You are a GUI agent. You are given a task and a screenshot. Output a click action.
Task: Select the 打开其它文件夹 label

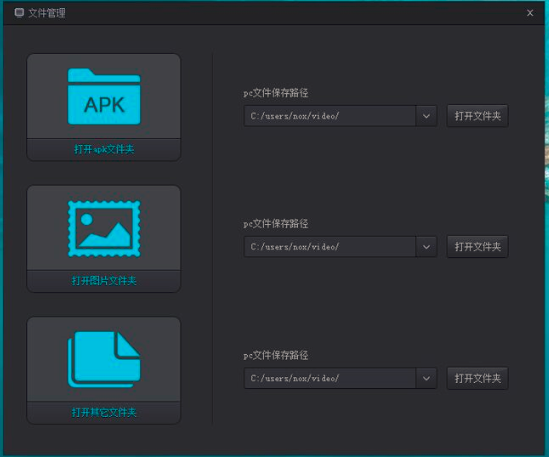104,412
